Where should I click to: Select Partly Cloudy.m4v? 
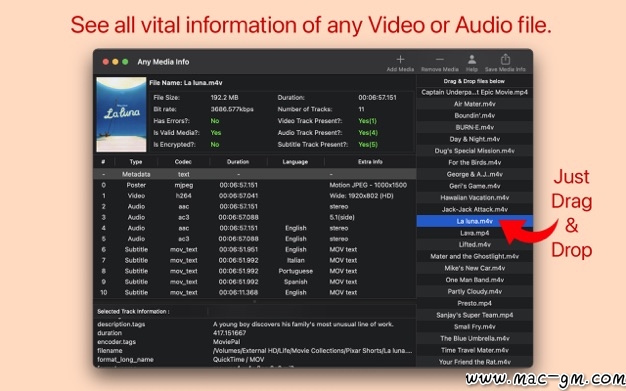click(474, 292)
